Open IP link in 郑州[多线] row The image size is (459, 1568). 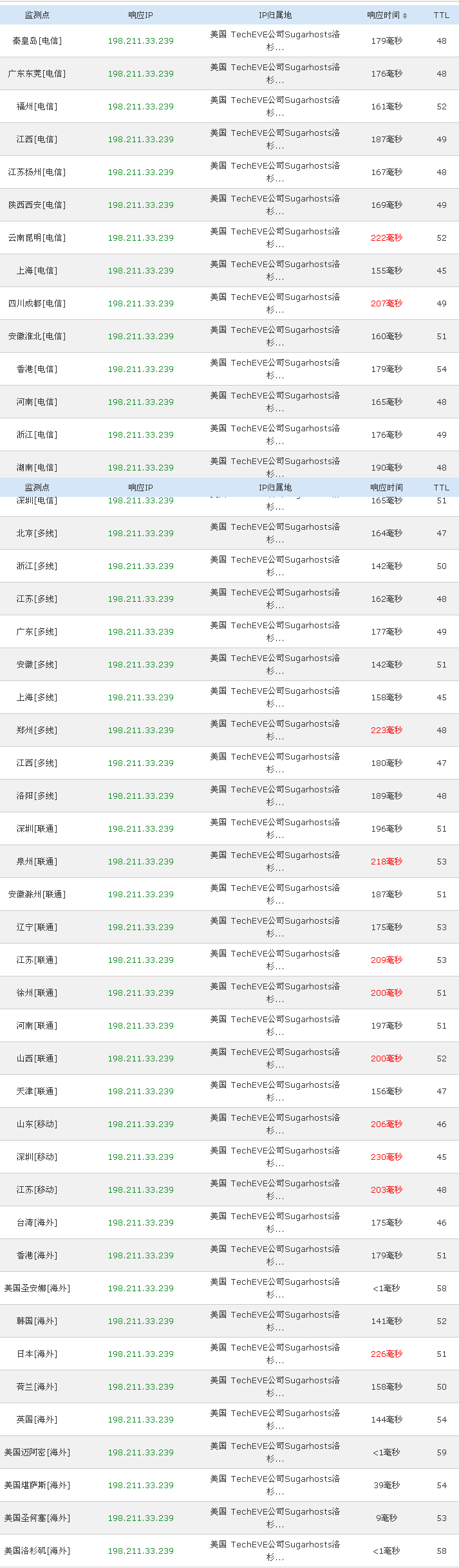(x=140, y=730)
